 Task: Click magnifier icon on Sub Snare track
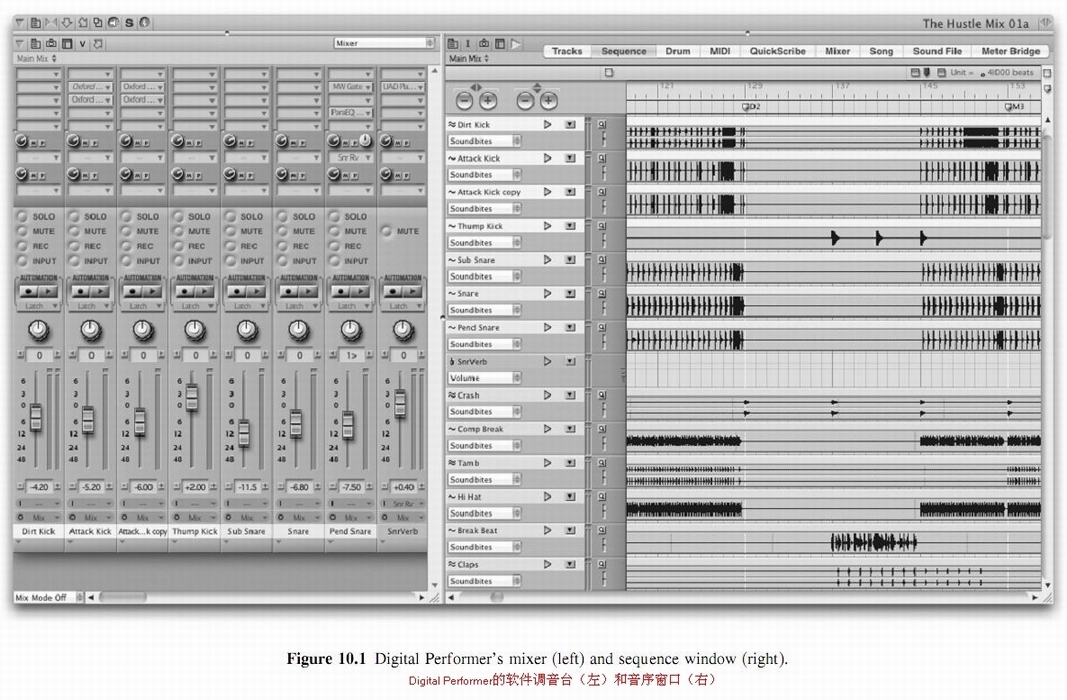coord(602,260)
